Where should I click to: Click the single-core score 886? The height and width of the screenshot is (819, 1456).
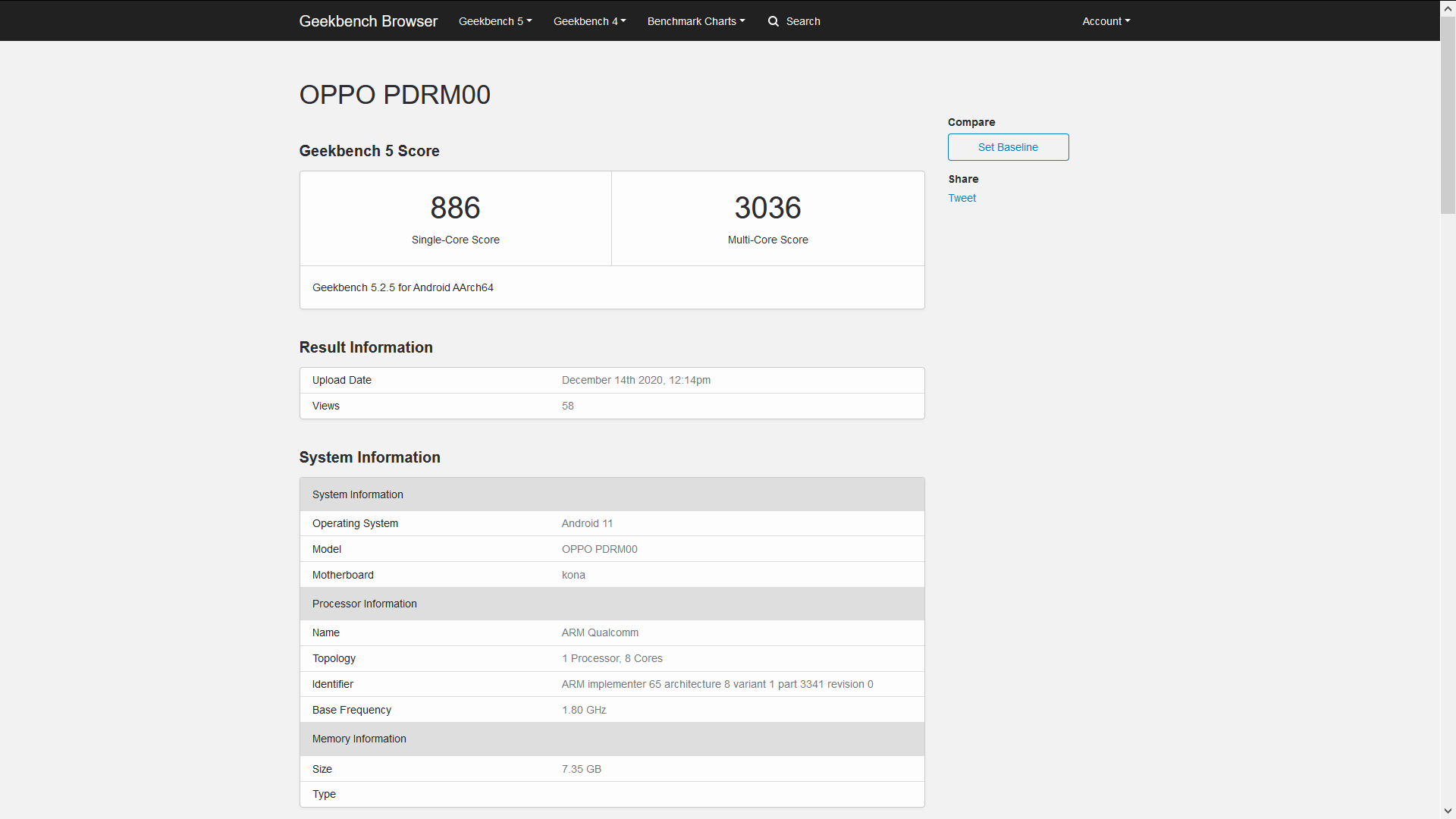[x=455, y=208]
